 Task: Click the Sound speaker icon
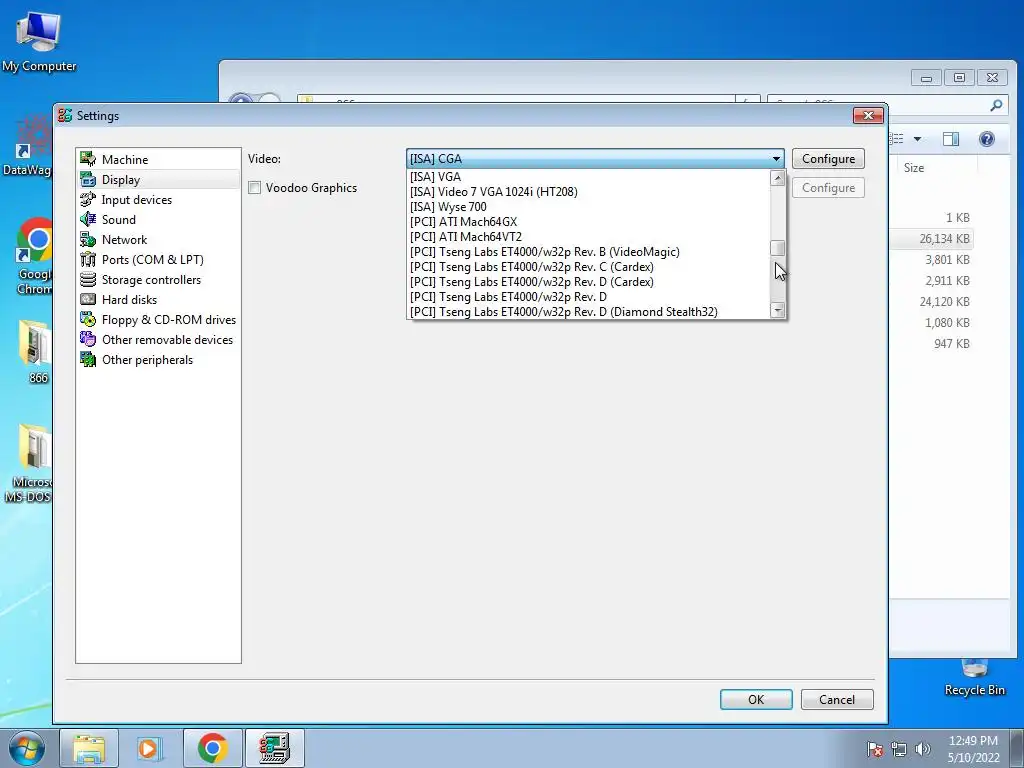(x=88, y=219)
